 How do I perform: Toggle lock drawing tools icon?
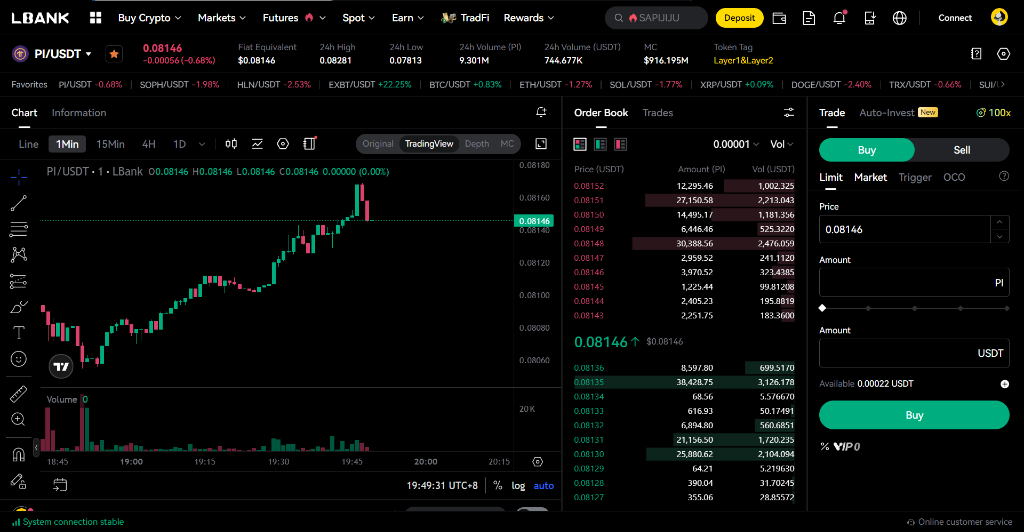click(x=19, y=481)
